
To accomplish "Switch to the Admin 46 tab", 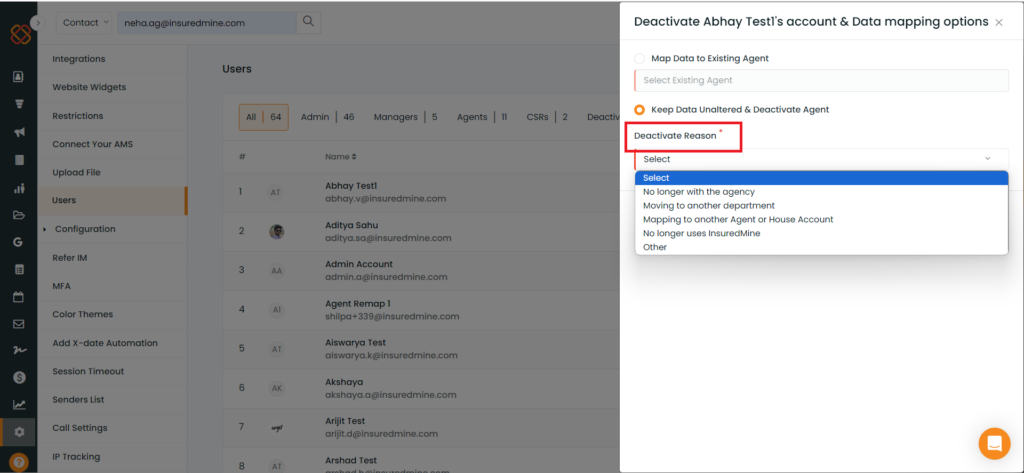I will pyautogui.click(x=327, y=117).
